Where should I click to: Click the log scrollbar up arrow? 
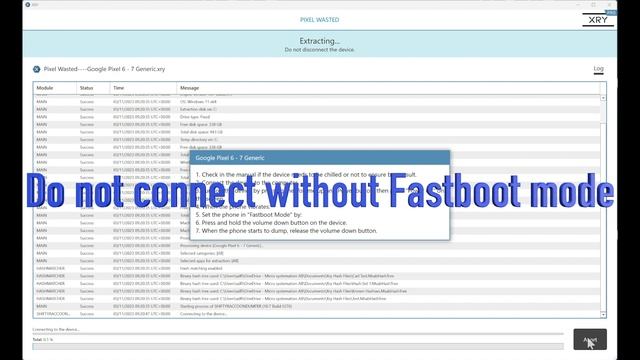(603, 98)
